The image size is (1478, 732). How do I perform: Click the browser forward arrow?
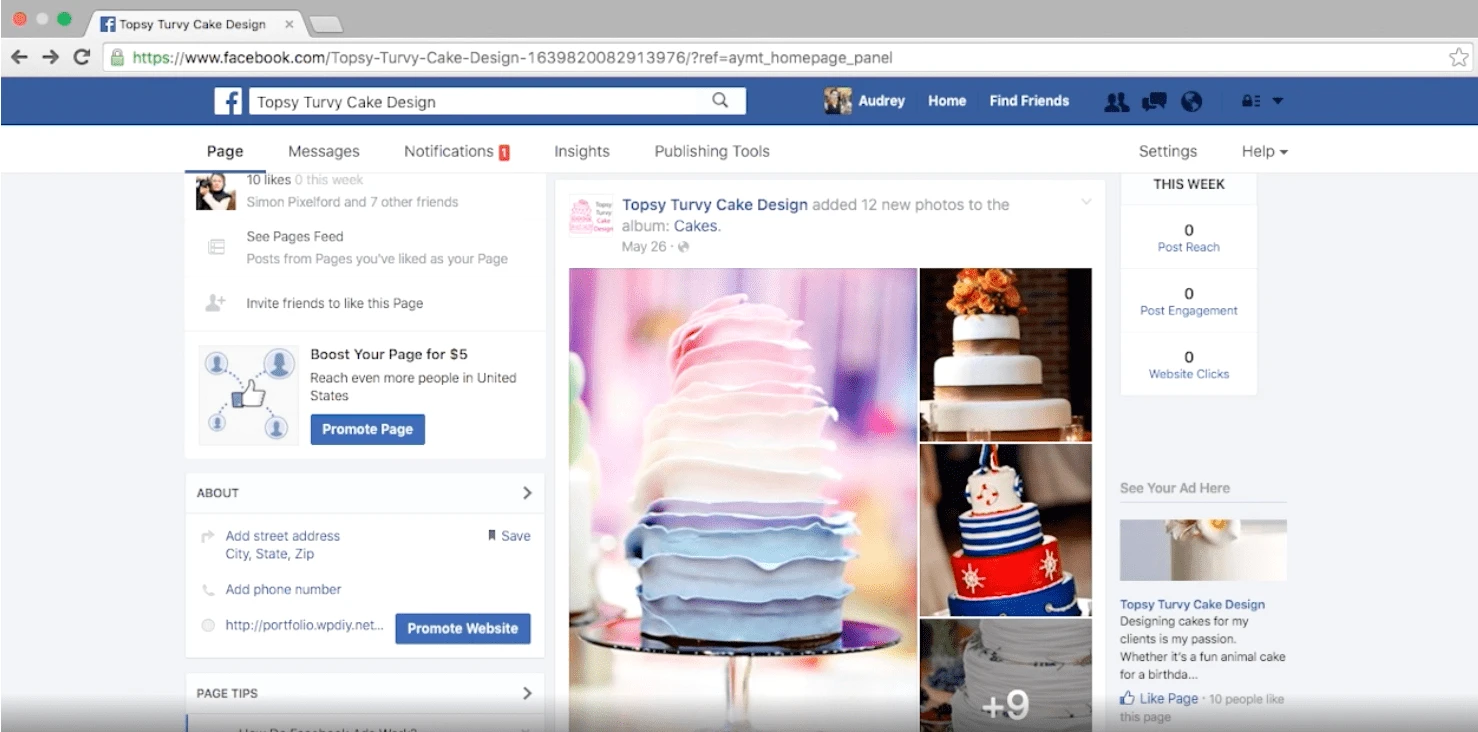pos(50,57)
